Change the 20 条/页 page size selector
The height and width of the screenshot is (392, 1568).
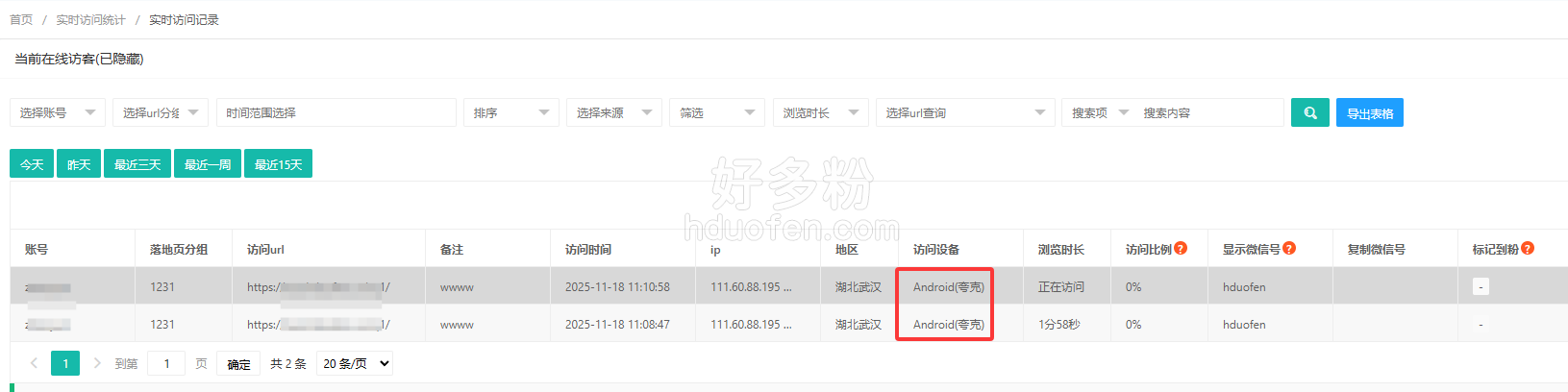[x=356, y=363]
